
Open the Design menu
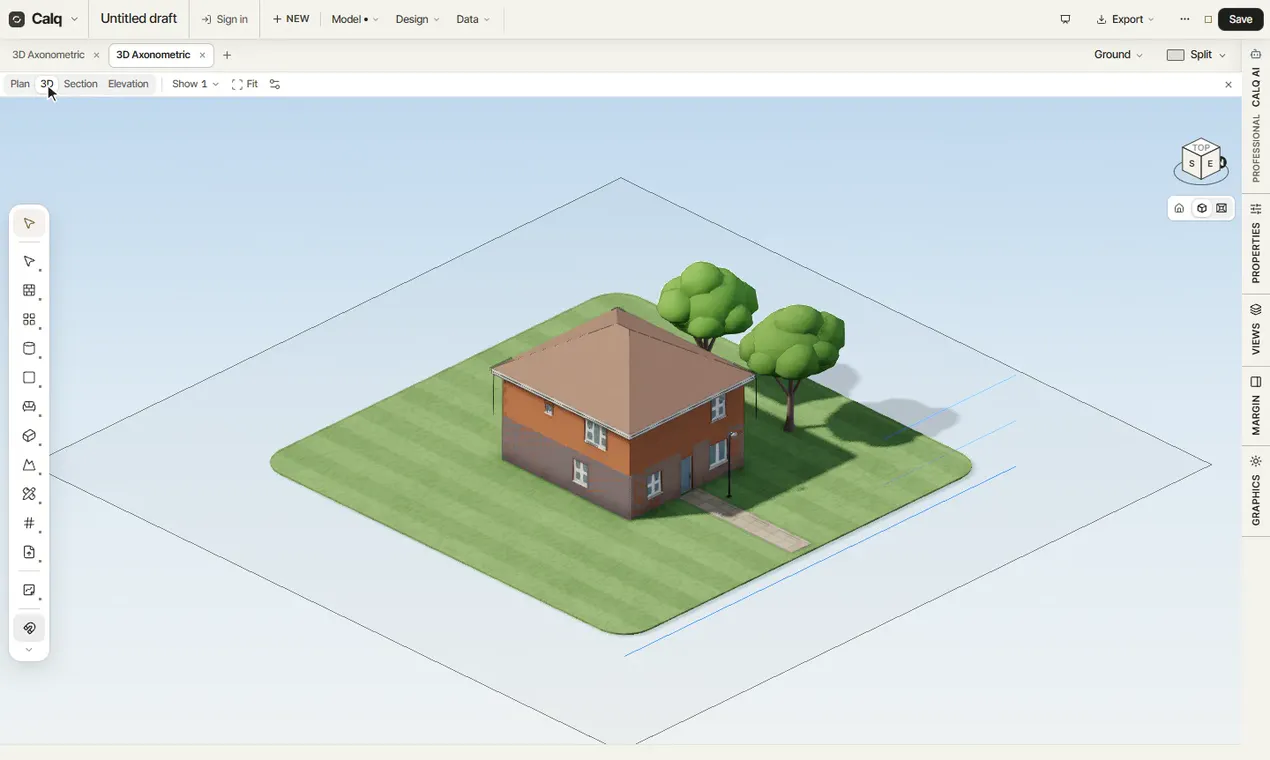(x=417, y=19)
